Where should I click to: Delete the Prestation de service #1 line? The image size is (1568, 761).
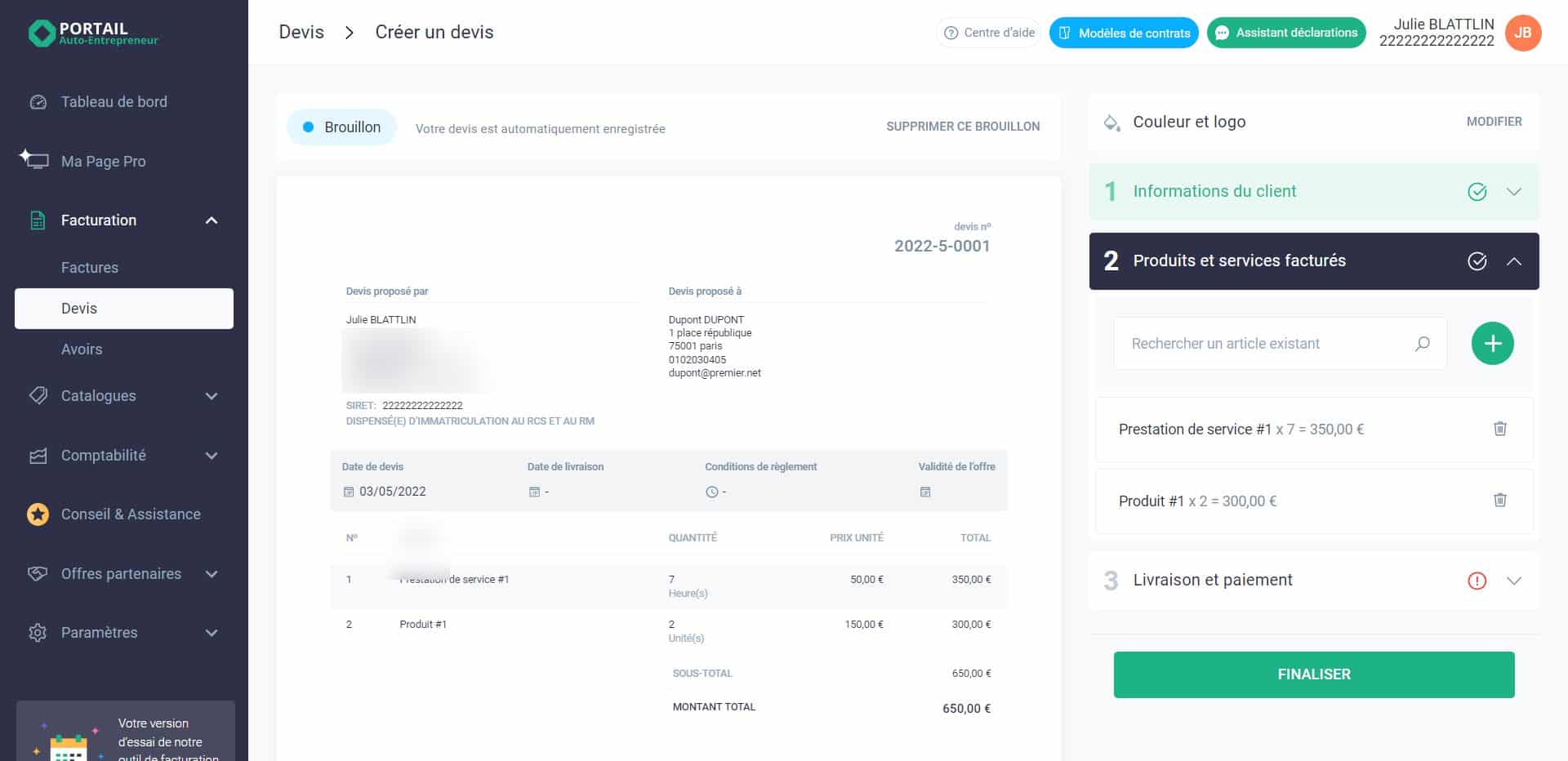click(x=1499, y=429)
